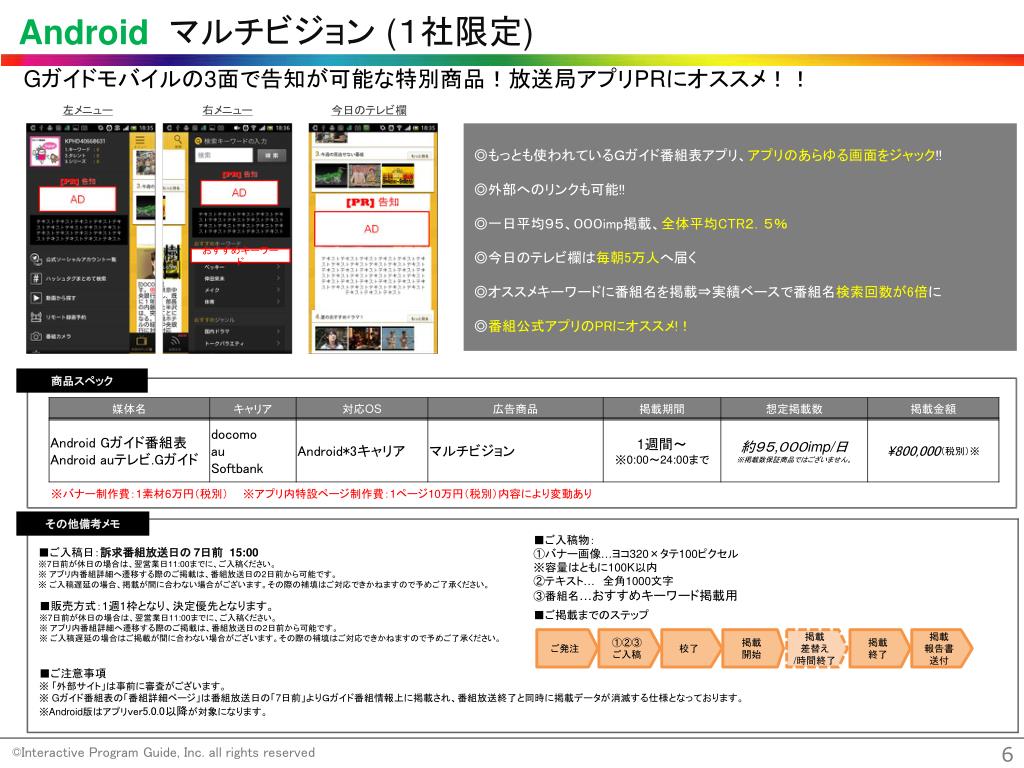Click the camera icon for 番組カメラ
1024x768 pixels.
click(x=36, y=336)
